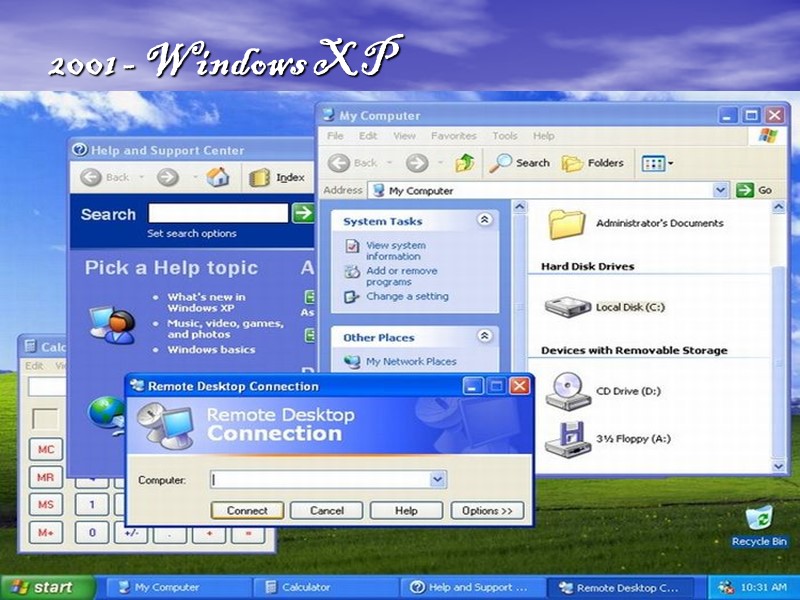Click View system information link
The height and width of the screenshot is (600, 800).
395,251
